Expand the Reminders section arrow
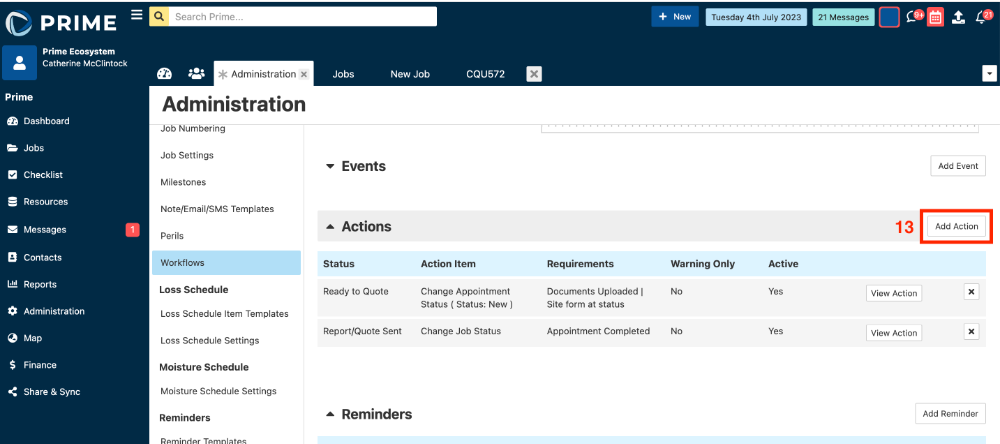The height and width of the screenshot is (444, 1000). pos(330,414)
